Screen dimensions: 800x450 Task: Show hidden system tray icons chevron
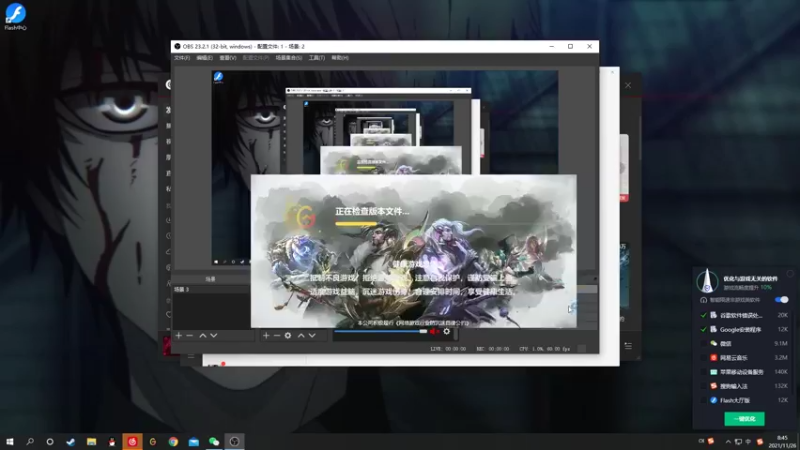point(728,442)
